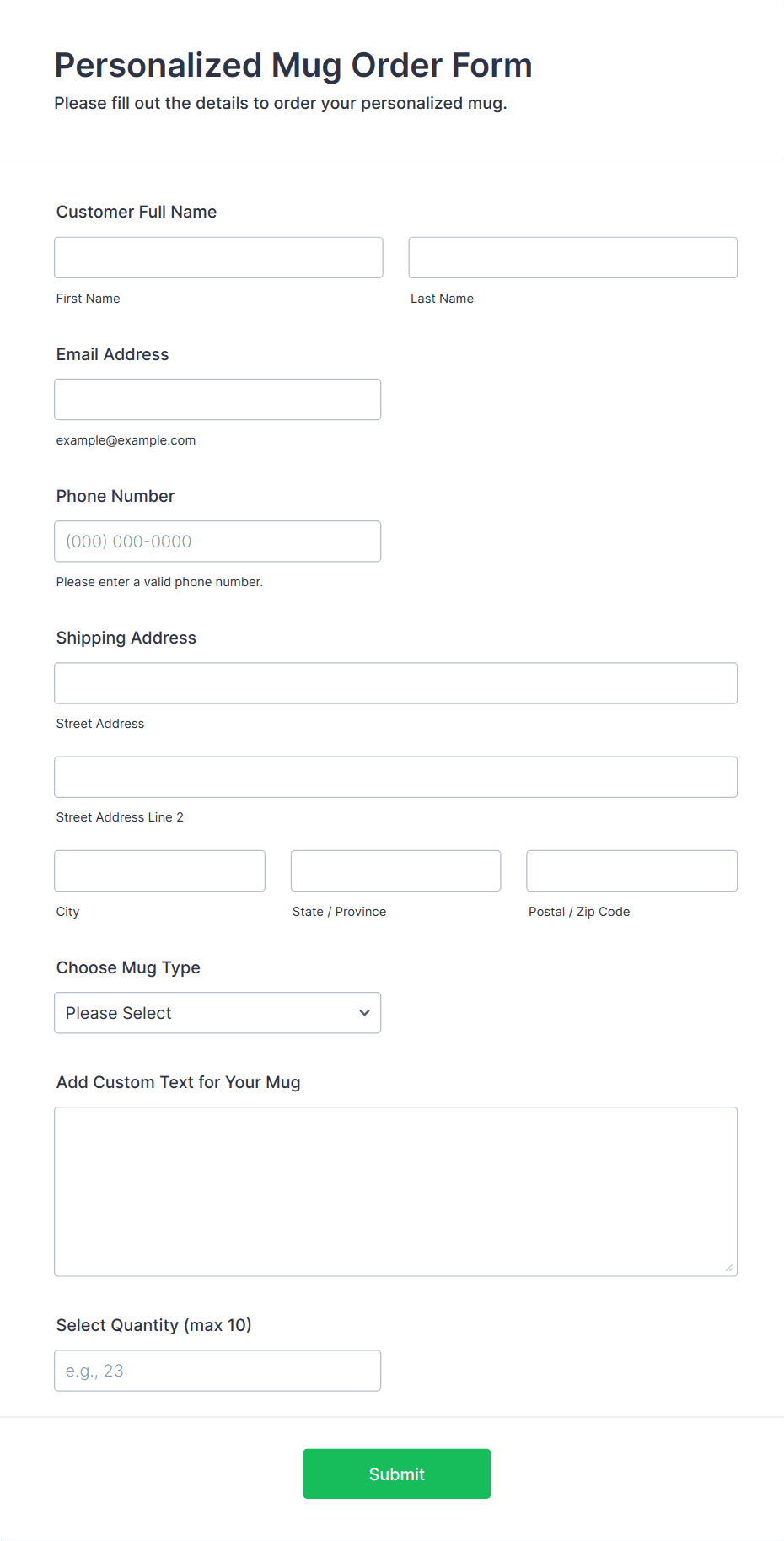Viewport: 784px width, 1541px height.
Task: Click the dropdown chevron arrow icon
Action: pyautogui.click(x=364, y=1013)
